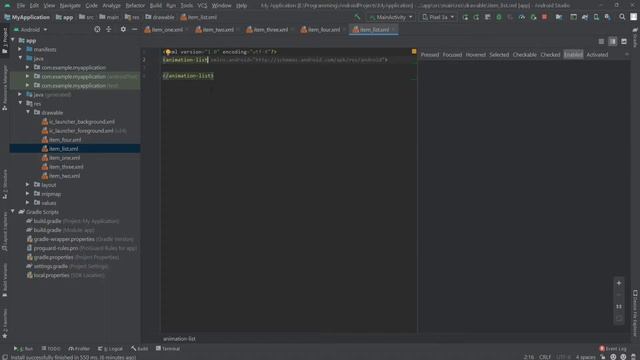
Task: Expand the layout folder
Action: [x=28, y=184]
